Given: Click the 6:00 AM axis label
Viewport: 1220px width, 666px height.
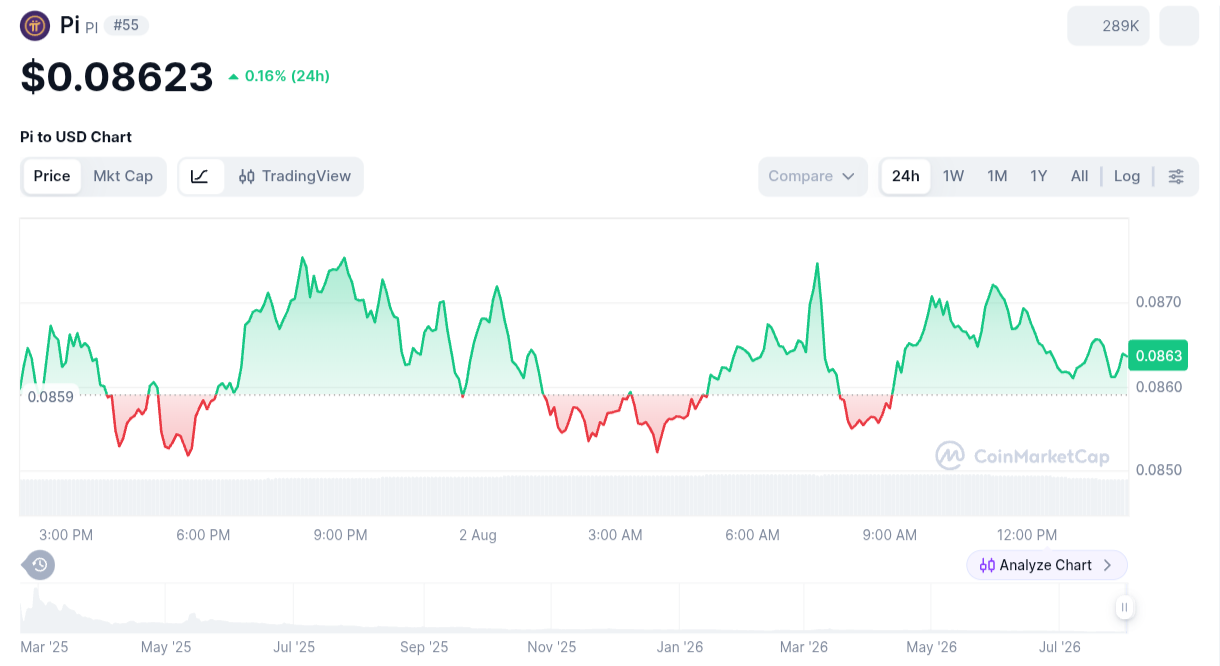Looking at the screenshot, I should click(x=753, y=535).
